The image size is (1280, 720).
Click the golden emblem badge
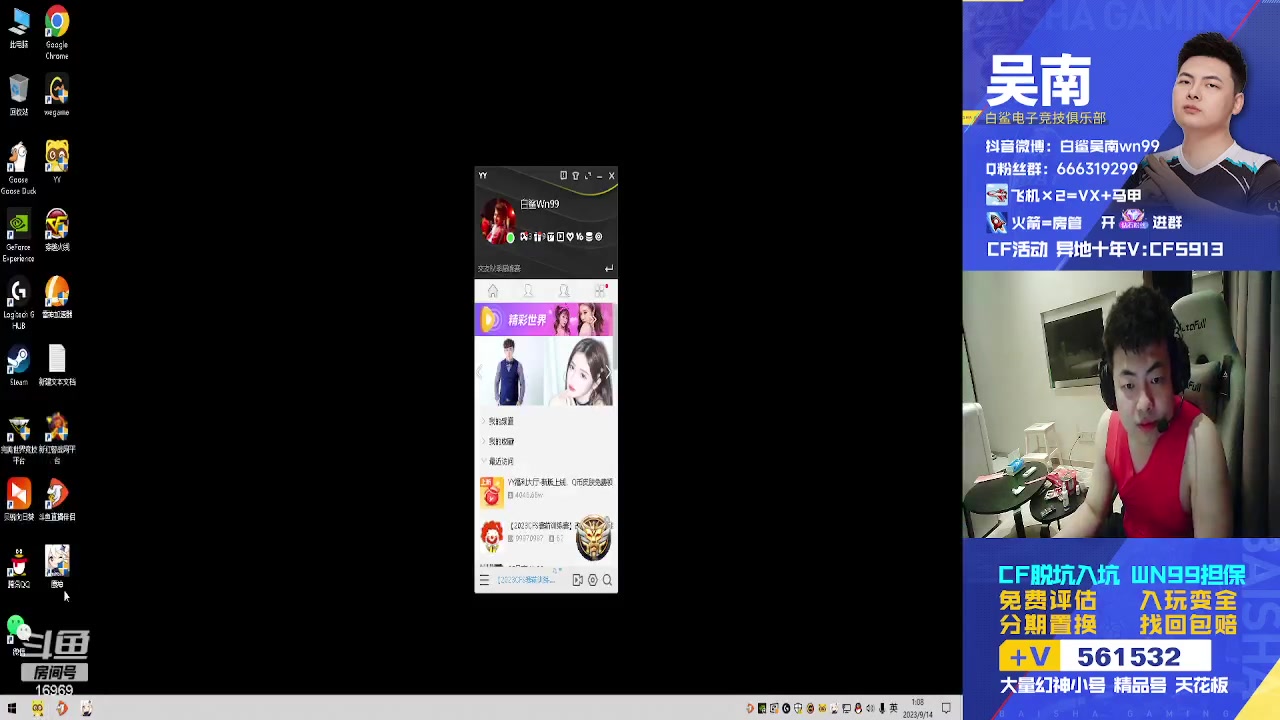594,538
